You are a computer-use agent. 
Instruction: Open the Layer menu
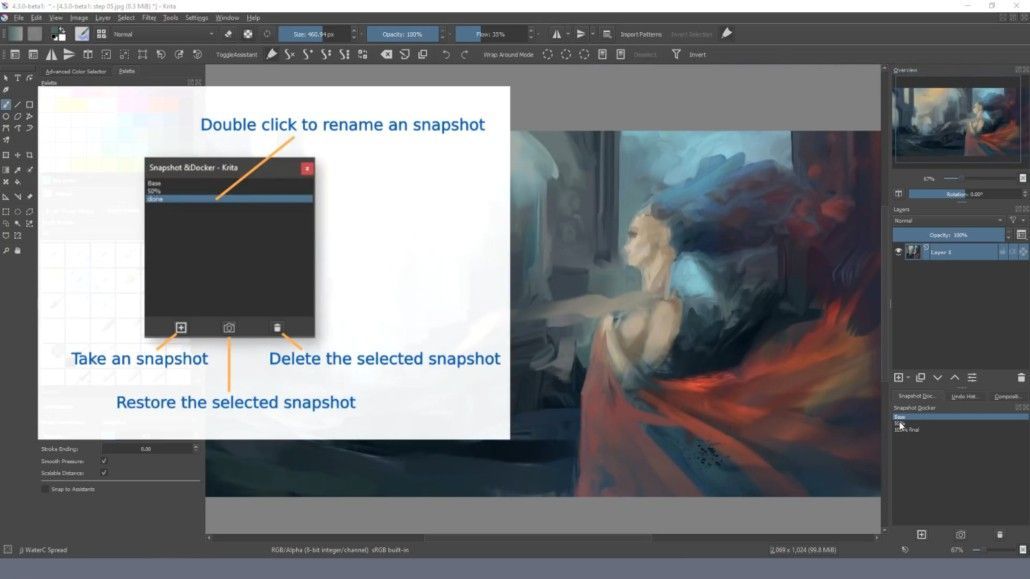102,18
